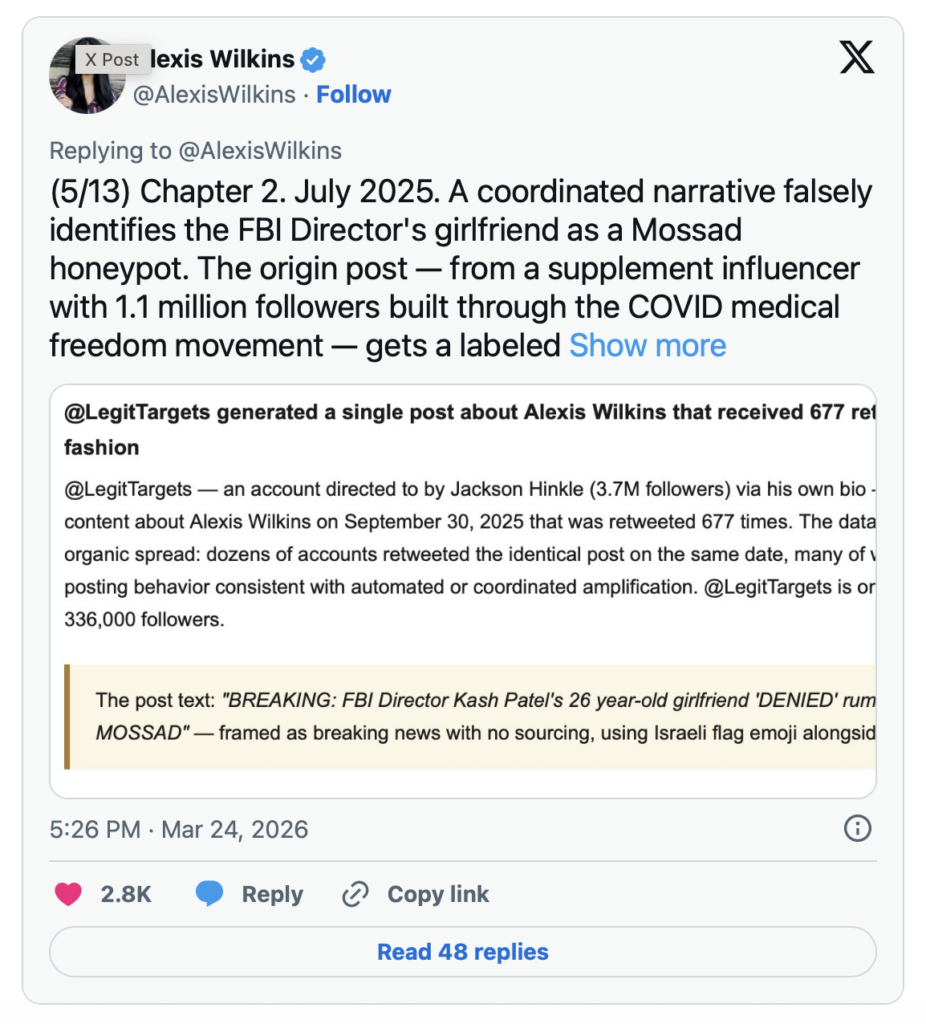
Task: Open the Alexis Wilkins display name
Action: click(222, 59)
